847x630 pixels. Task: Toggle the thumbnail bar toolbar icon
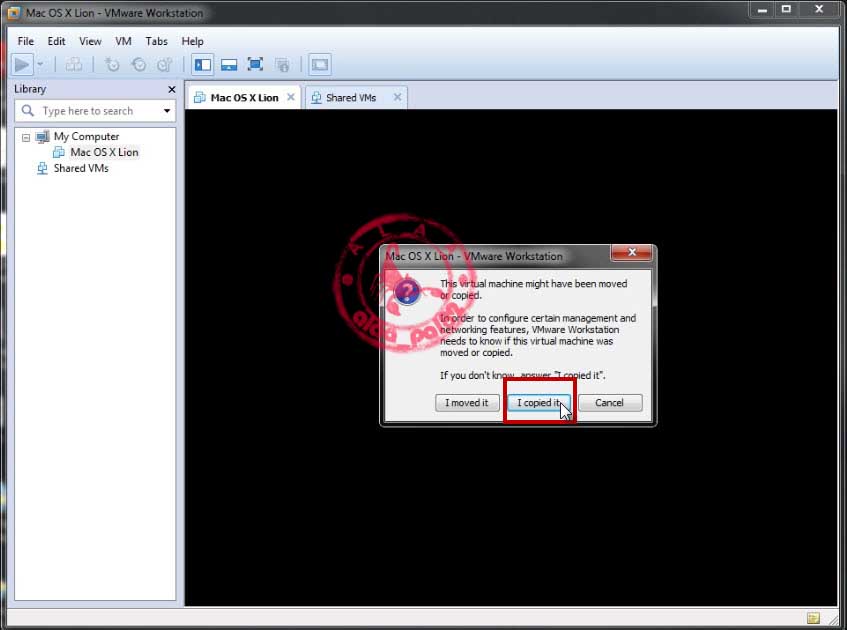229,65
